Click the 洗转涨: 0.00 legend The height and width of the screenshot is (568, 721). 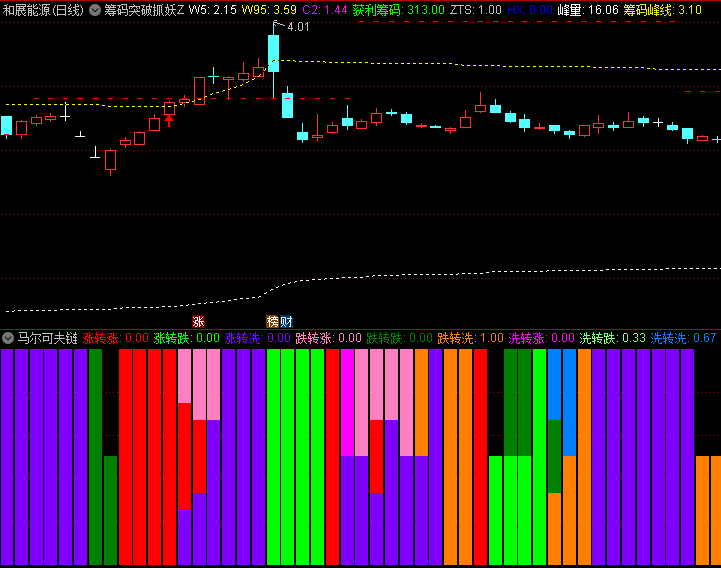click(x=542, y=339)
